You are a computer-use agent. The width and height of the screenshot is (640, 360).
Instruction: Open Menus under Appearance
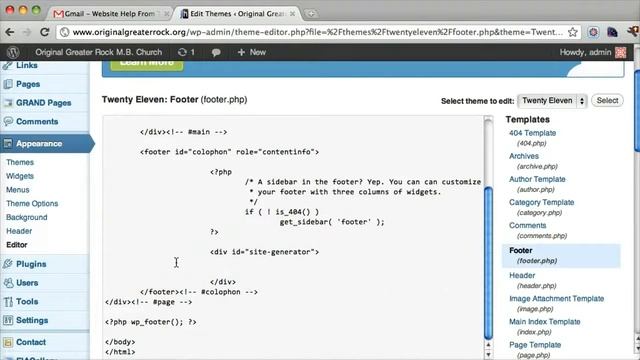click(18, 190)
